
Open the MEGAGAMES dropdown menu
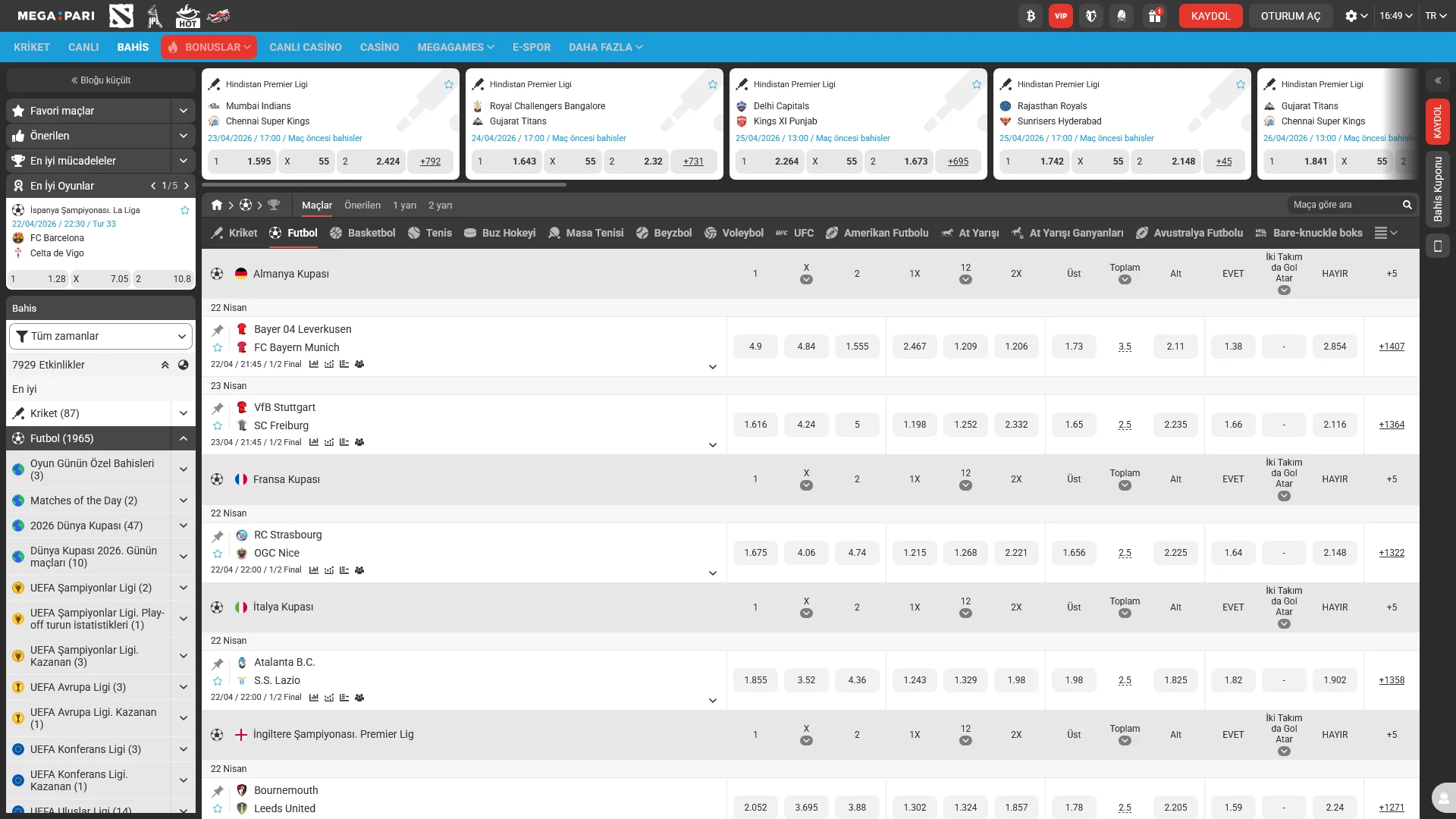[456, 47]
